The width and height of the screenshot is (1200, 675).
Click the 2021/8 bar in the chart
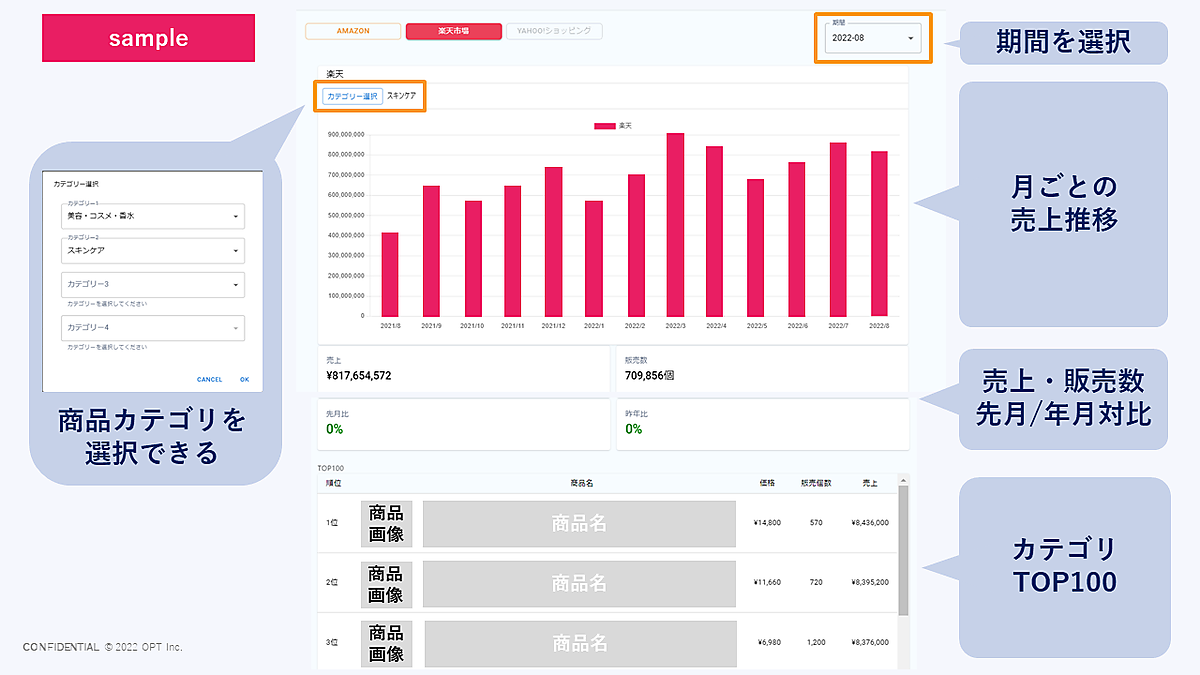tap(390, 275)
